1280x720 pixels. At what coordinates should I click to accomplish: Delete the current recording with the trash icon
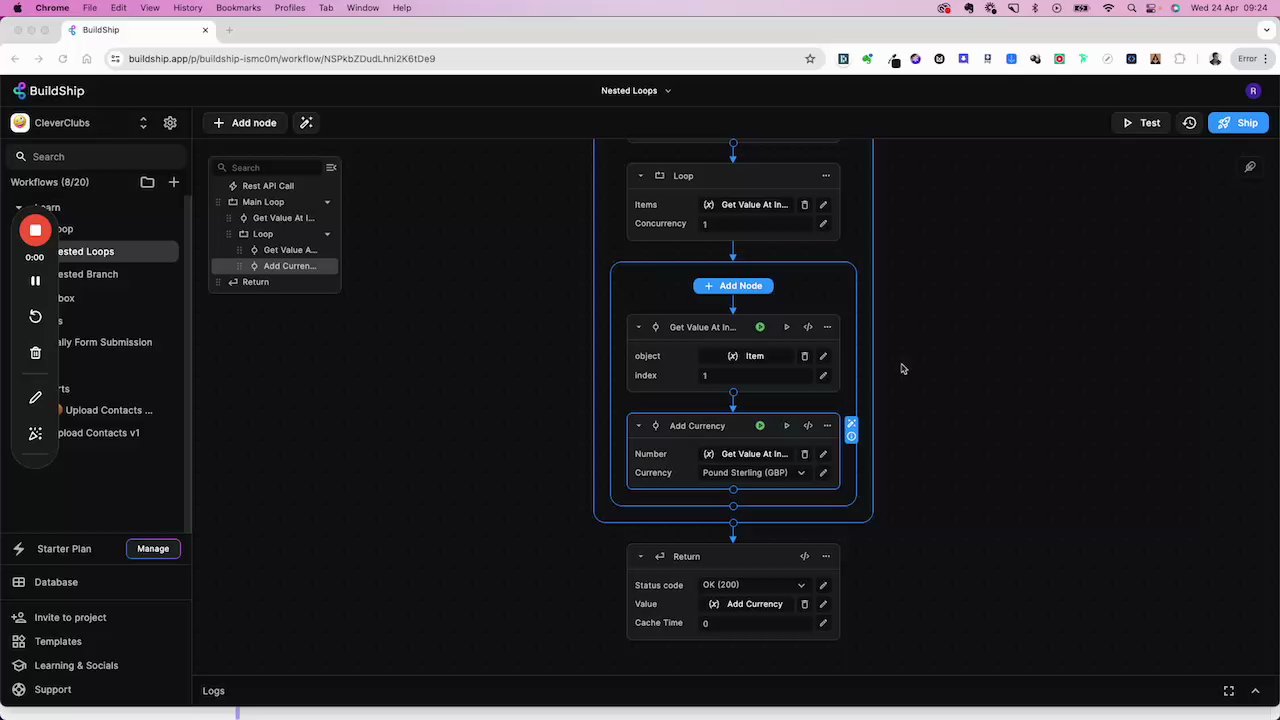pyautogui.click(x=35, y=353)
